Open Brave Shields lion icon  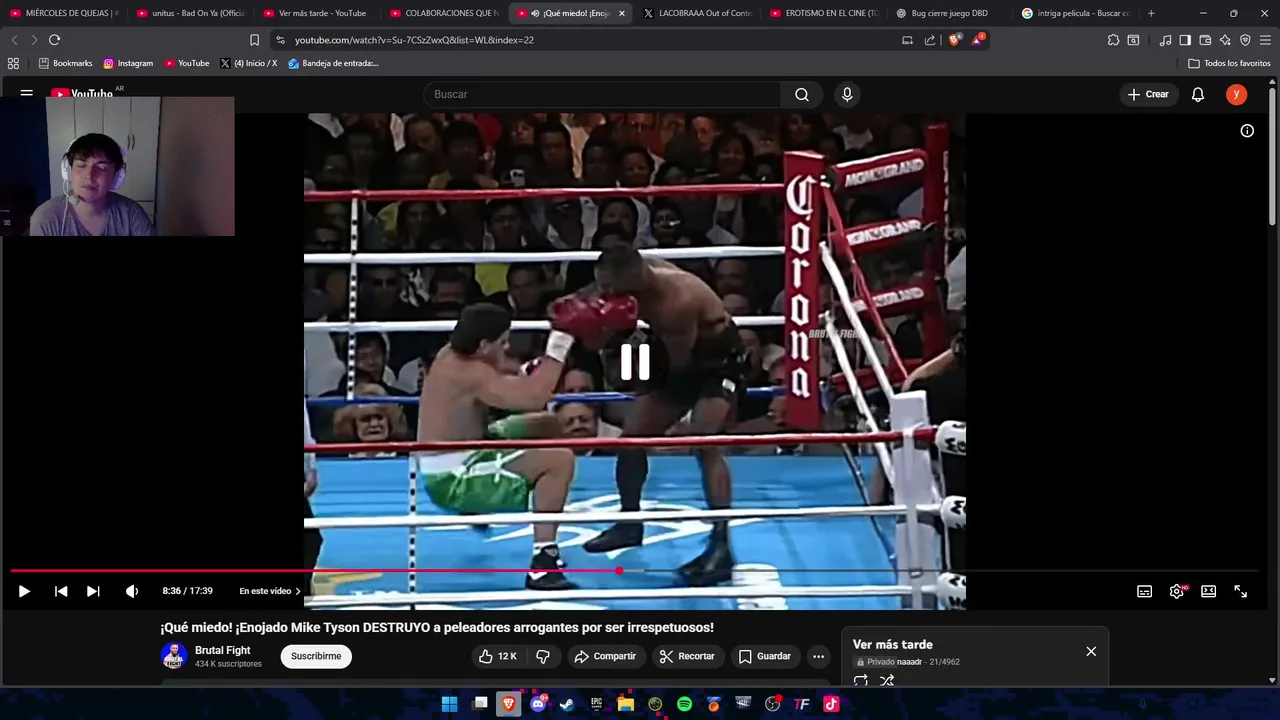click(954, 40)
